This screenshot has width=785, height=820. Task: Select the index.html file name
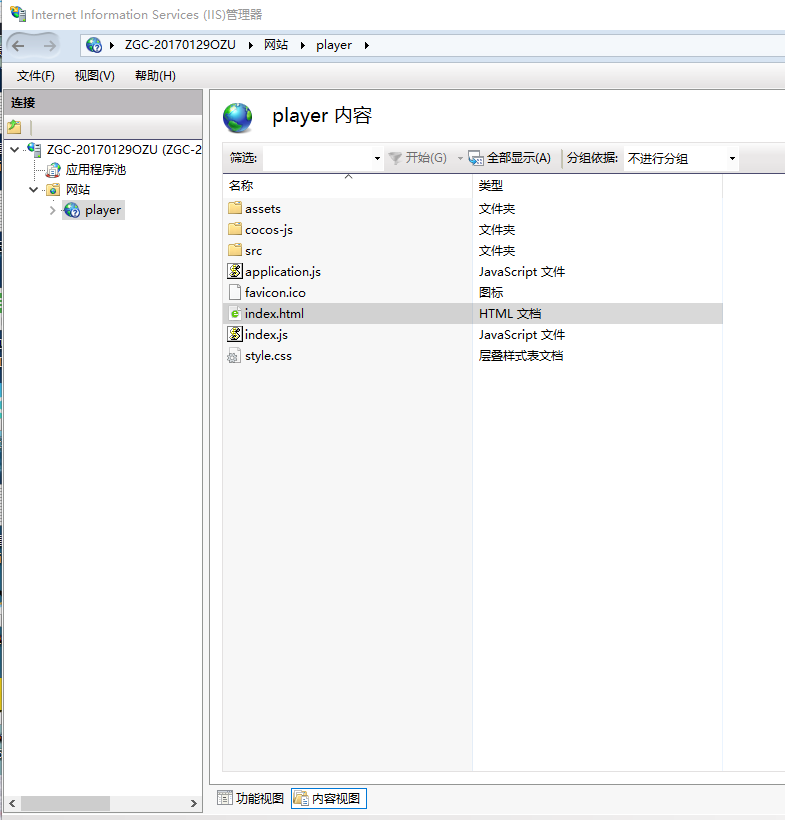pyautogui.click(x=274, y=313)
